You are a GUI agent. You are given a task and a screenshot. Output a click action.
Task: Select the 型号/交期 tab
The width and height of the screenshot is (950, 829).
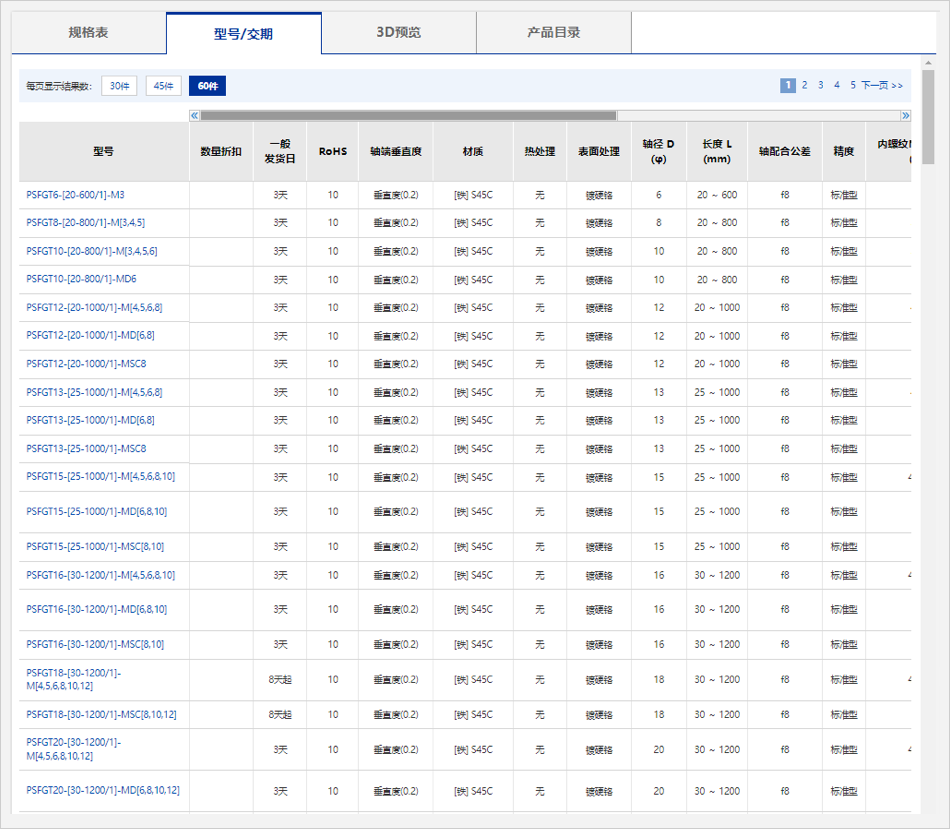pos(243,34)
